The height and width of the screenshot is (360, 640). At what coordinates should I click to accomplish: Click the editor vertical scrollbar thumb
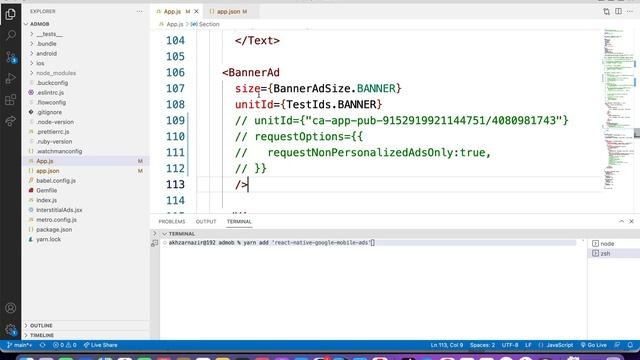click(637, 133)
